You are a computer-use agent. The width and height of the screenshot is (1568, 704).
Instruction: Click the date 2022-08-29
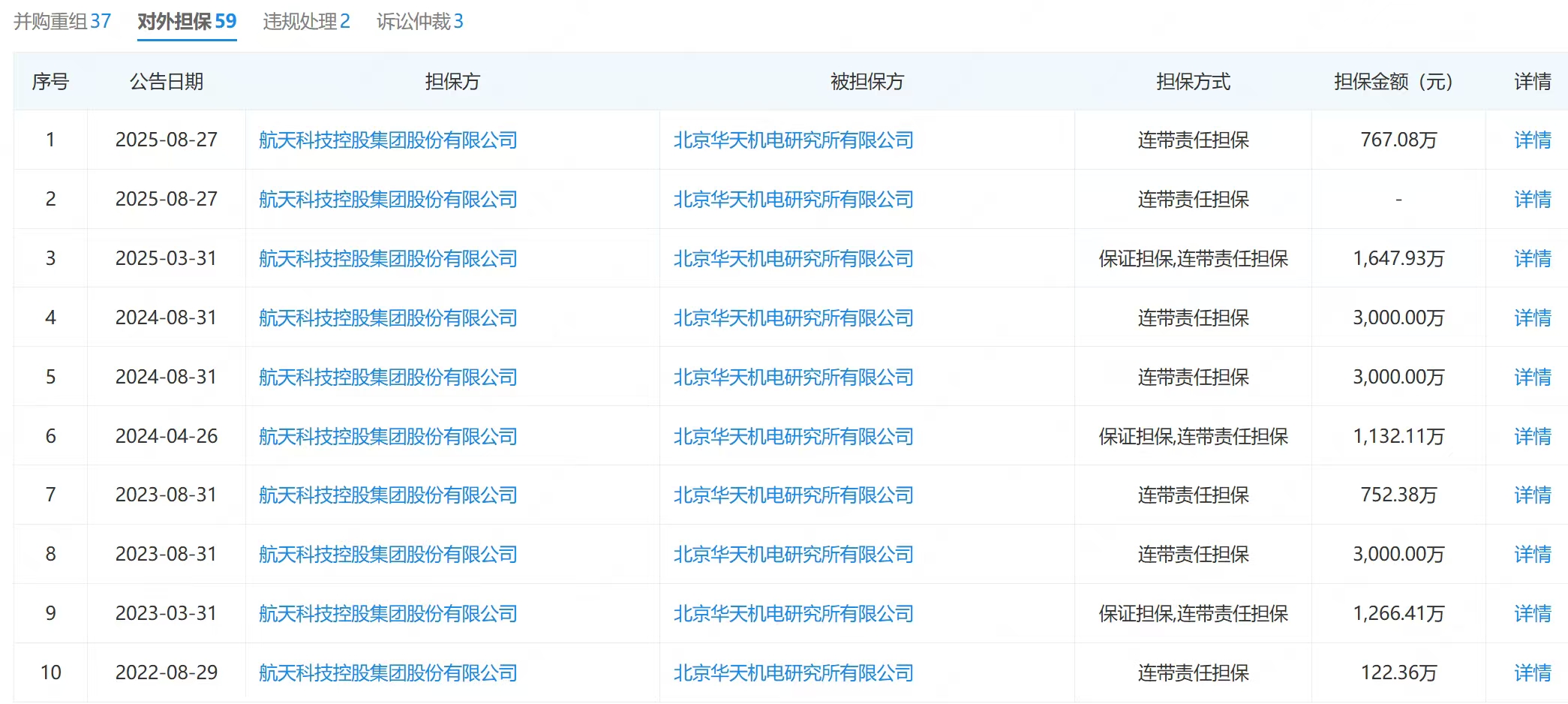pos(167,673)
